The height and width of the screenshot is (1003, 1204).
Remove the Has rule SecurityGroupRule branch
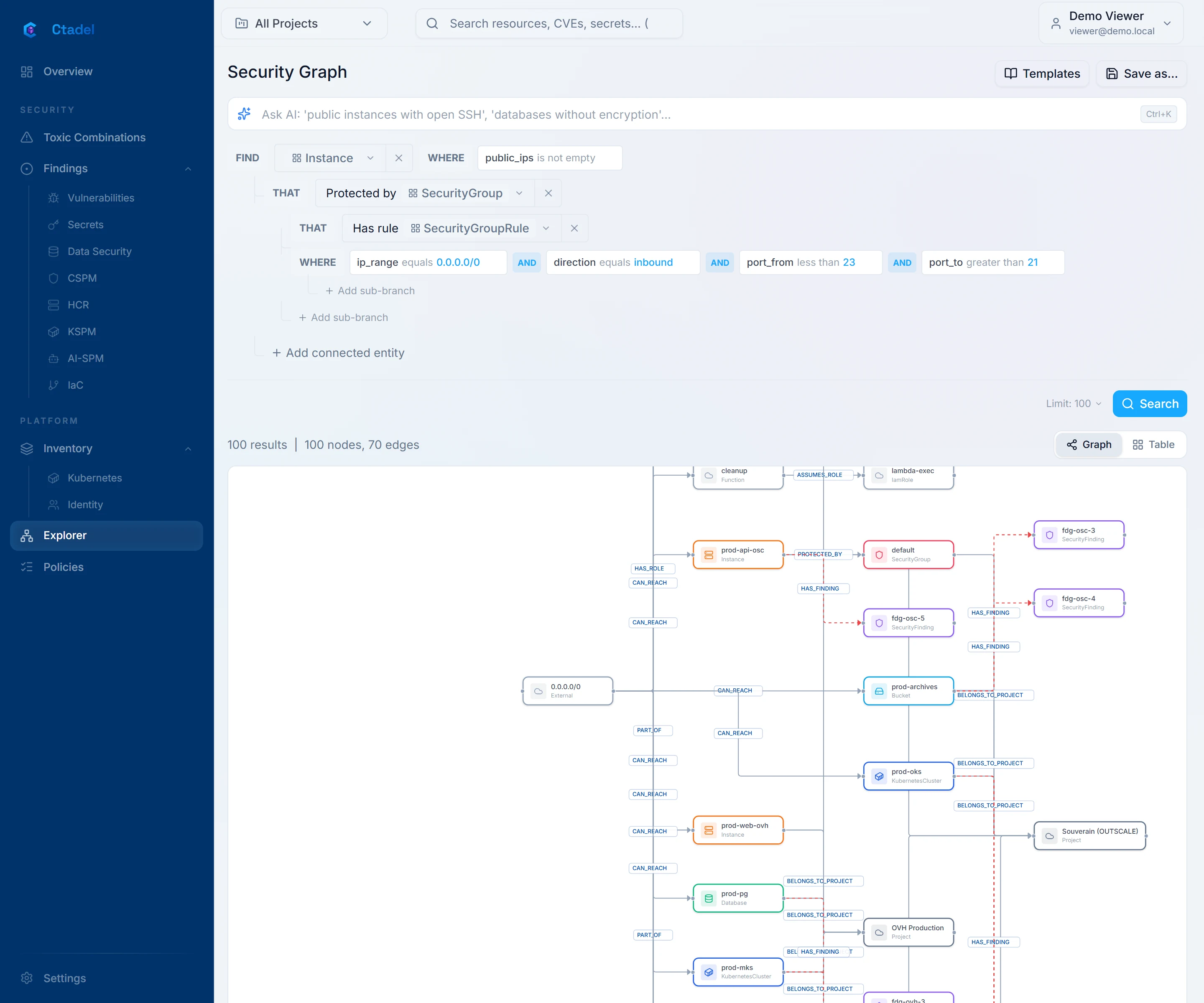coord(574,228)
